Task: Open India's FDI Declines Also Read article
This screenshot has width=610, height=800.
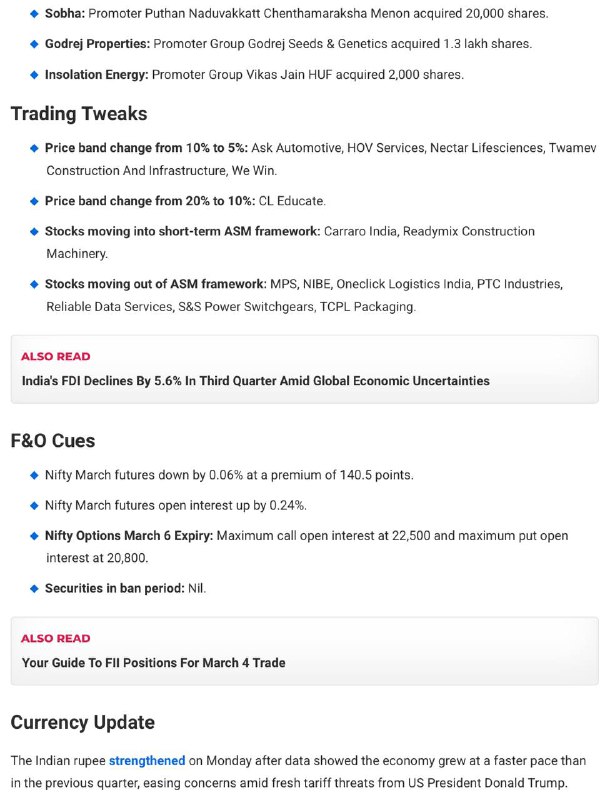Action: click(x=256, y=381)
